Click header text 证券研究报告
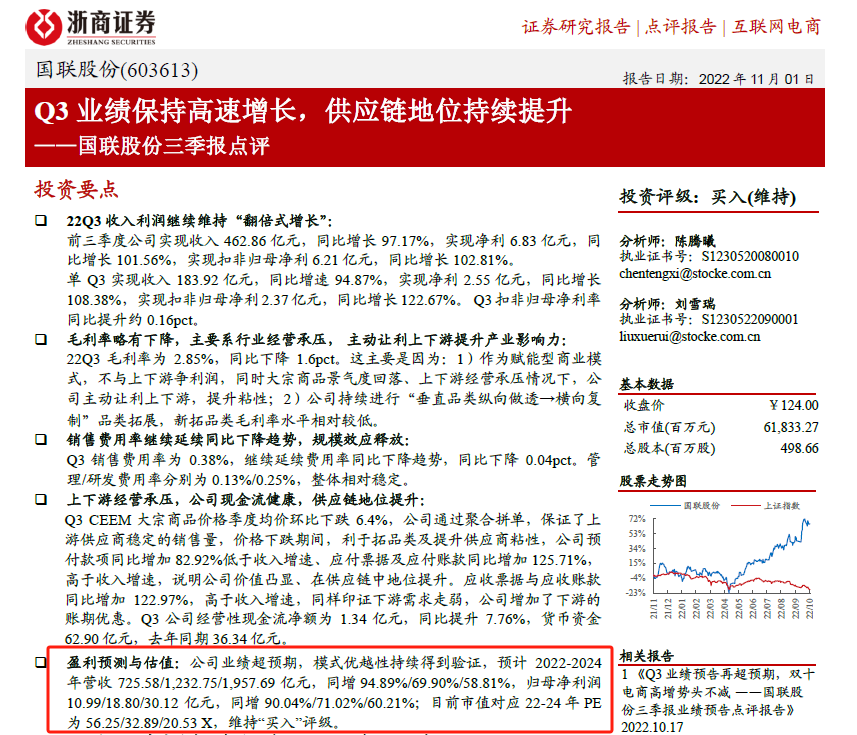The image size is (857, 735). [576, 27]
